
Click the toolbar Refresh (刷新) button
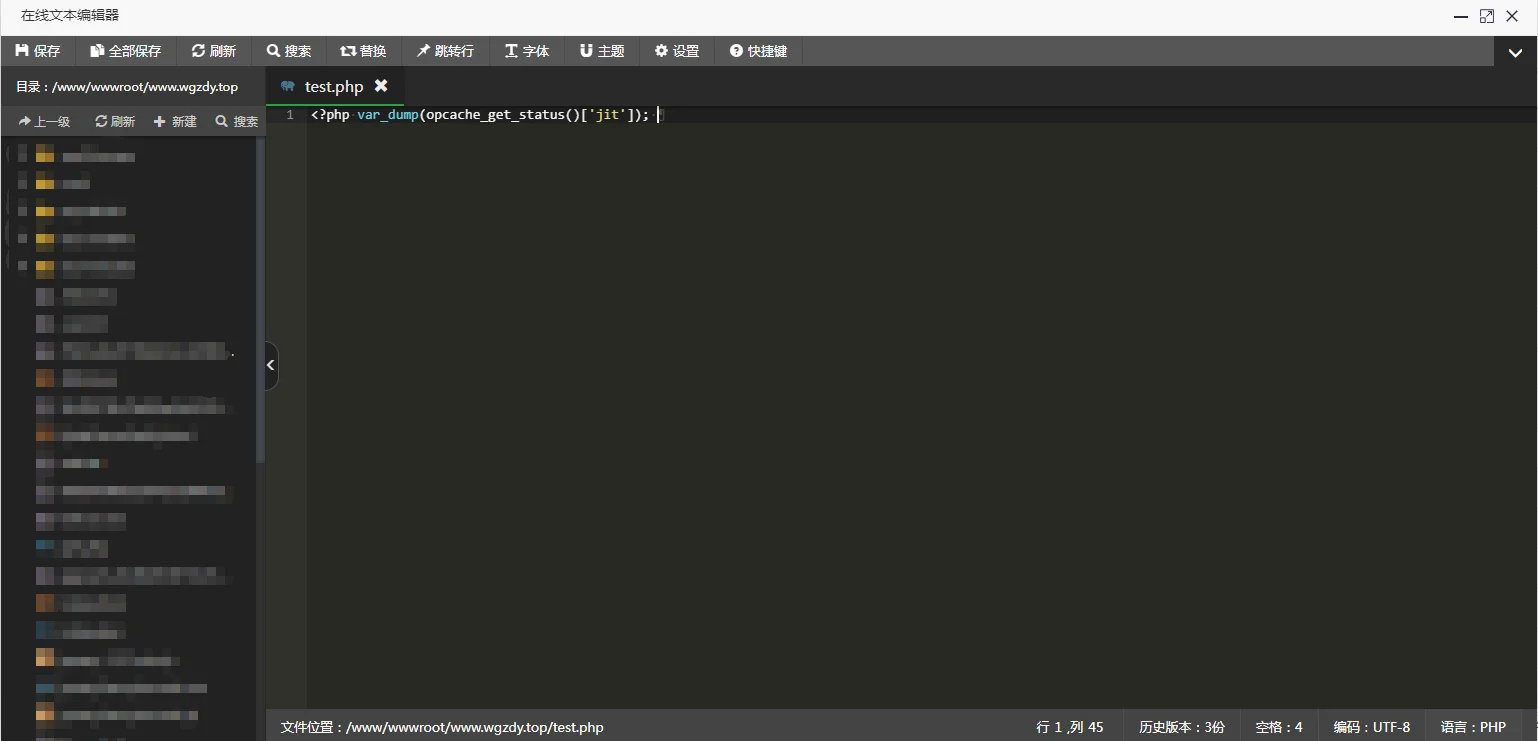pos(214,51)
